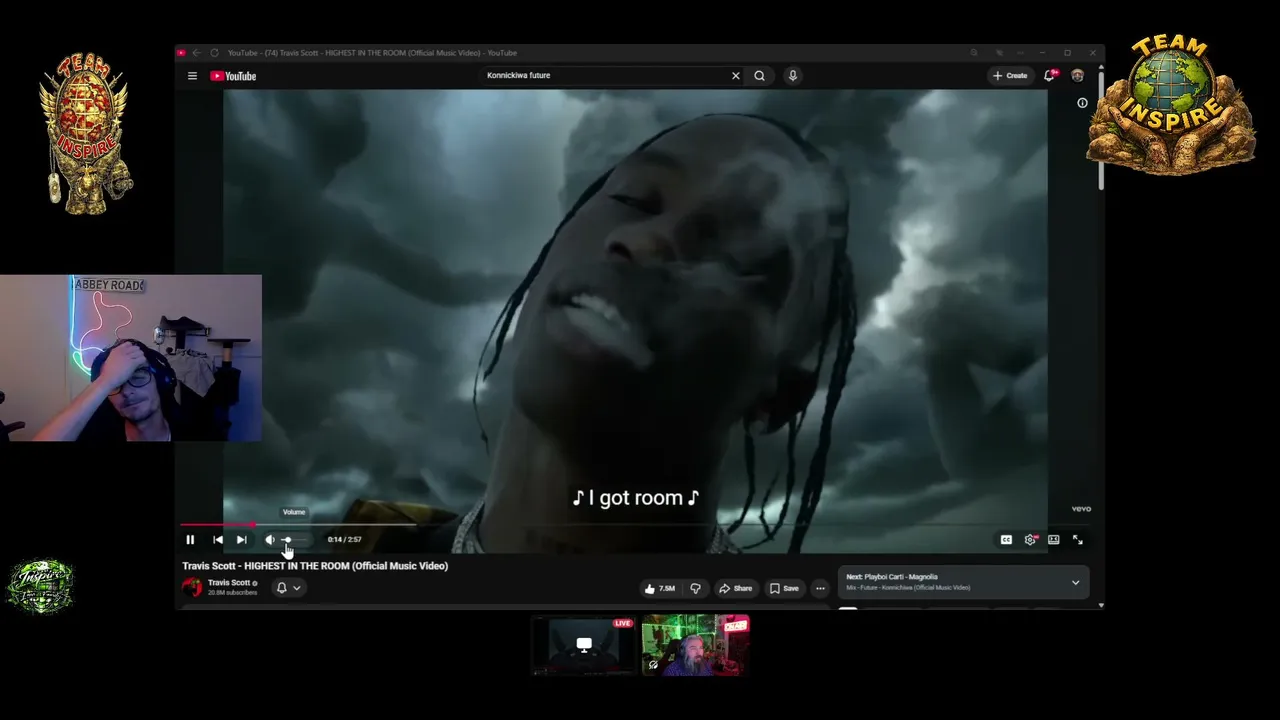This screenshot has width=1280, height=720.
Task: Click the video title text
Action: 315,566
